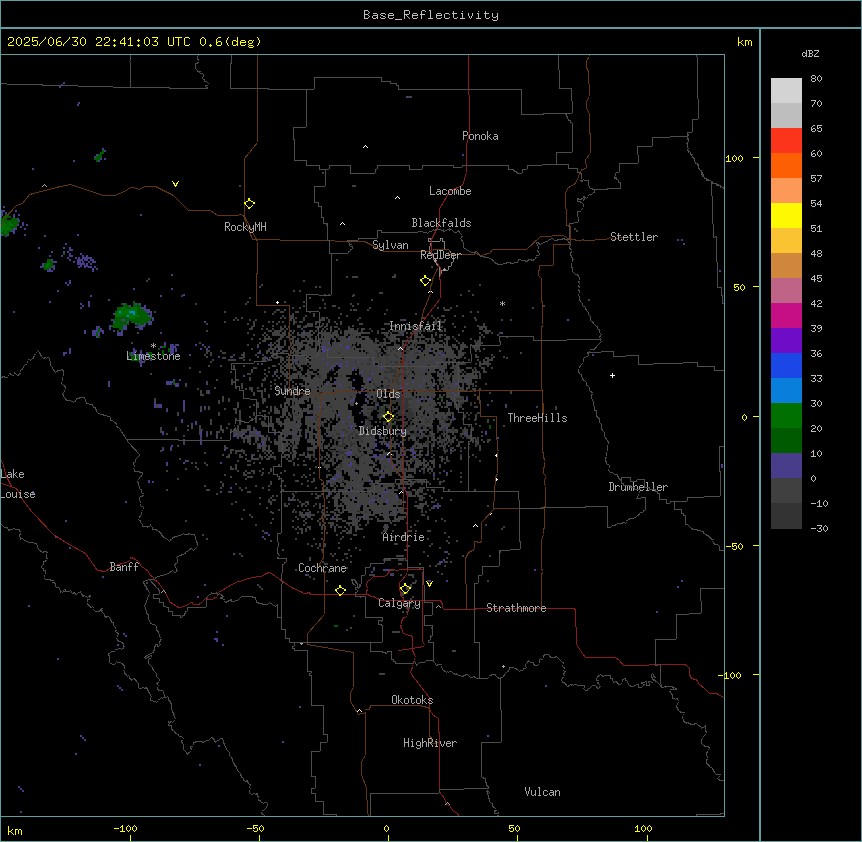The image size is (862, 842).
Task: Click the Base_Reflectivity title
Action: (431, 15)
